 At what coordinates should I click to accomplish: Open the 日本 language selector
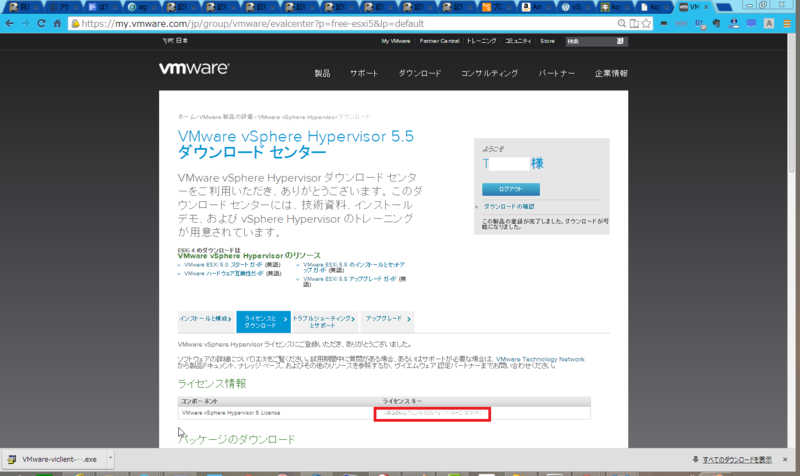[175, 41]
